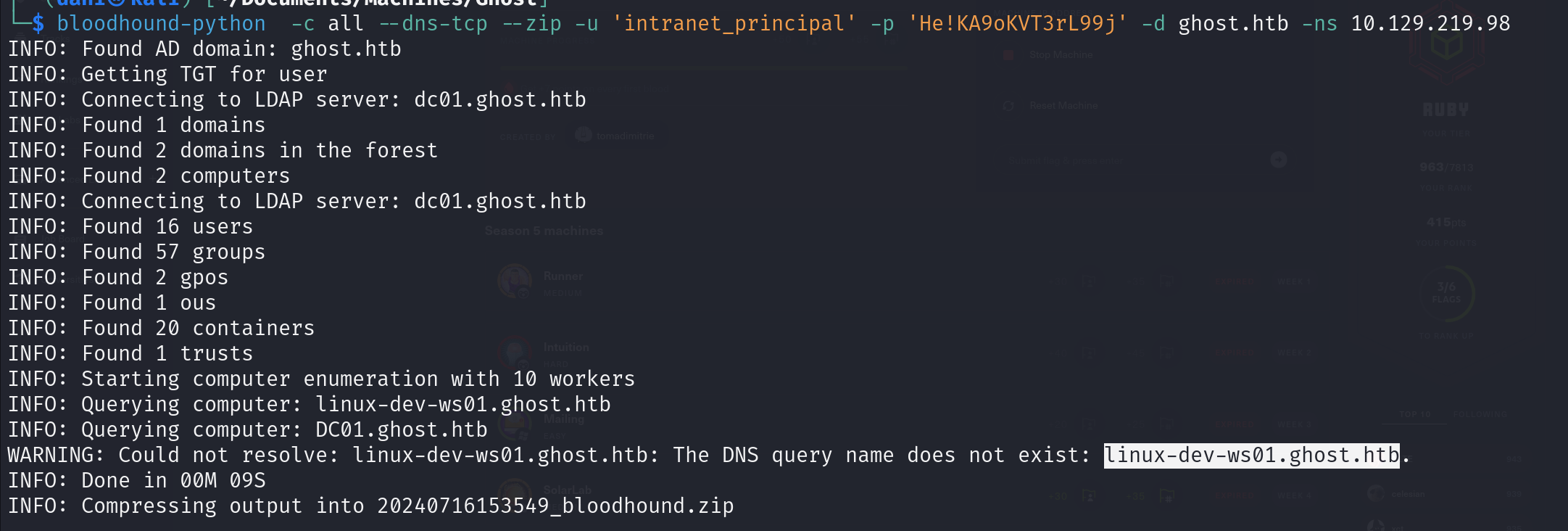
Task: Switch to the TOP 10 tab
Action: point(1415,415)
